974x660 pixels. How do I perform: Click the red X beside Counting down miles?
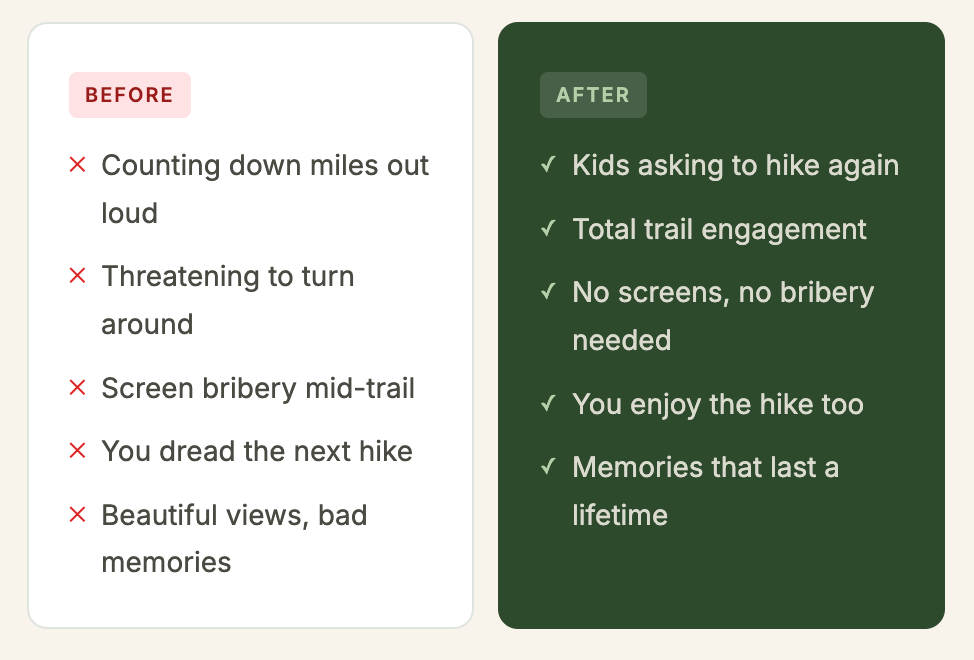(x=78, y=165)
